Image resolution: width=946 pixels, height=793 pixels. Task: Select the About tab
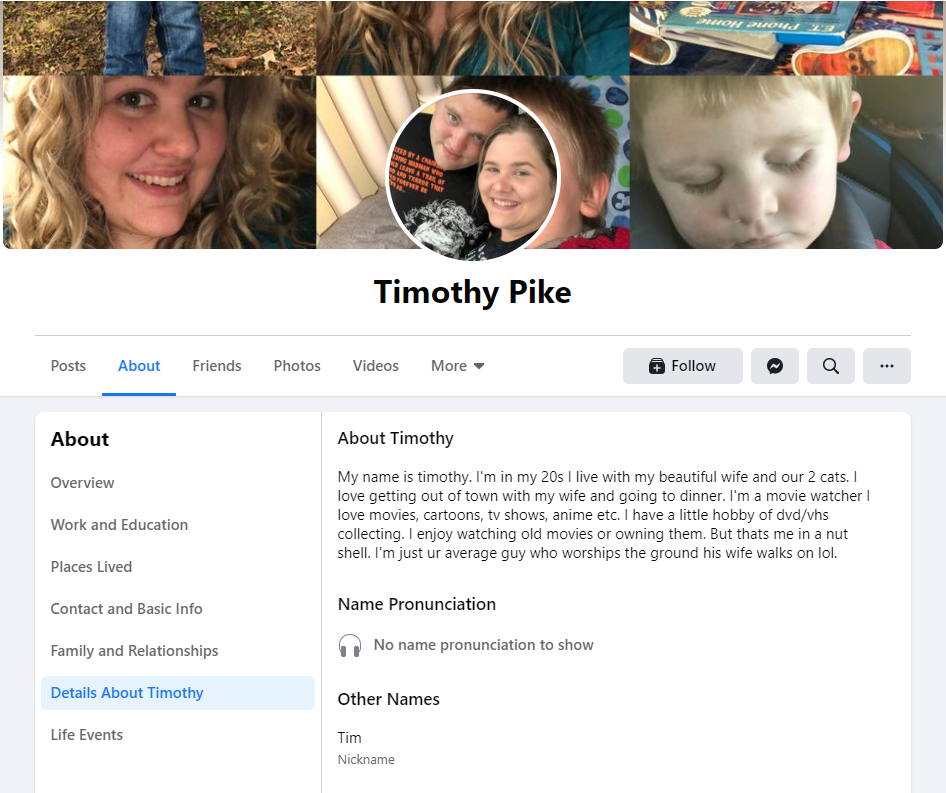tap(139, 366)
